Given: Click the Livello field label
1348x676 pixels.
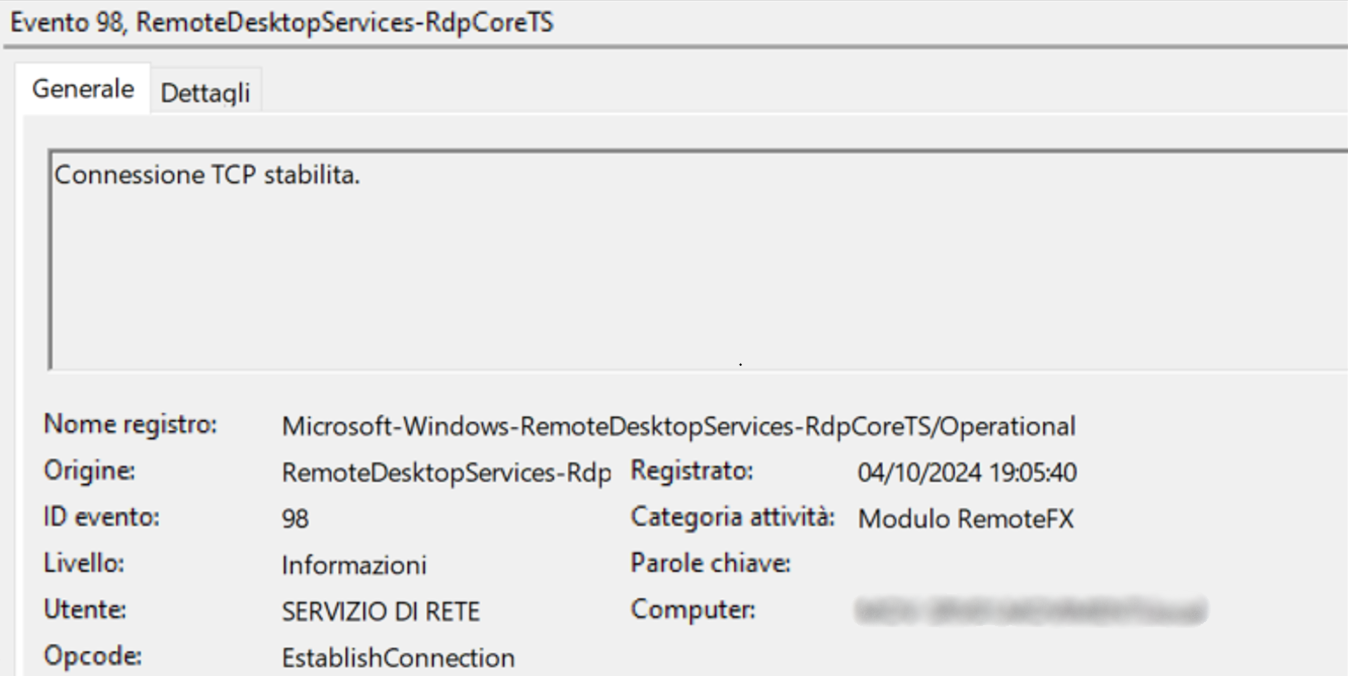Looking at the screenshot, I should pos(84,563).
